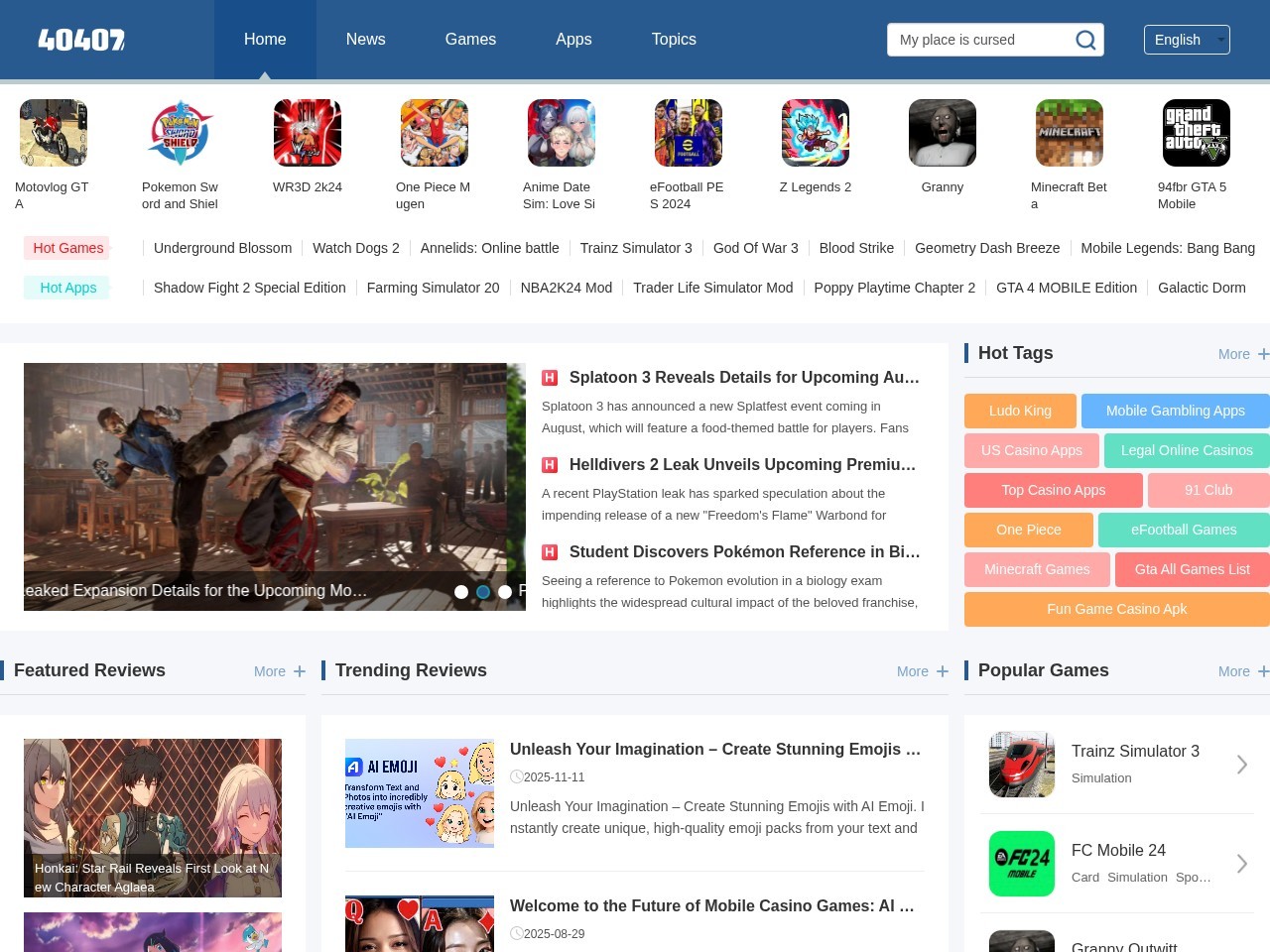Open the Unleash Your Imagination article title
1270x952 pixels.
715,750
